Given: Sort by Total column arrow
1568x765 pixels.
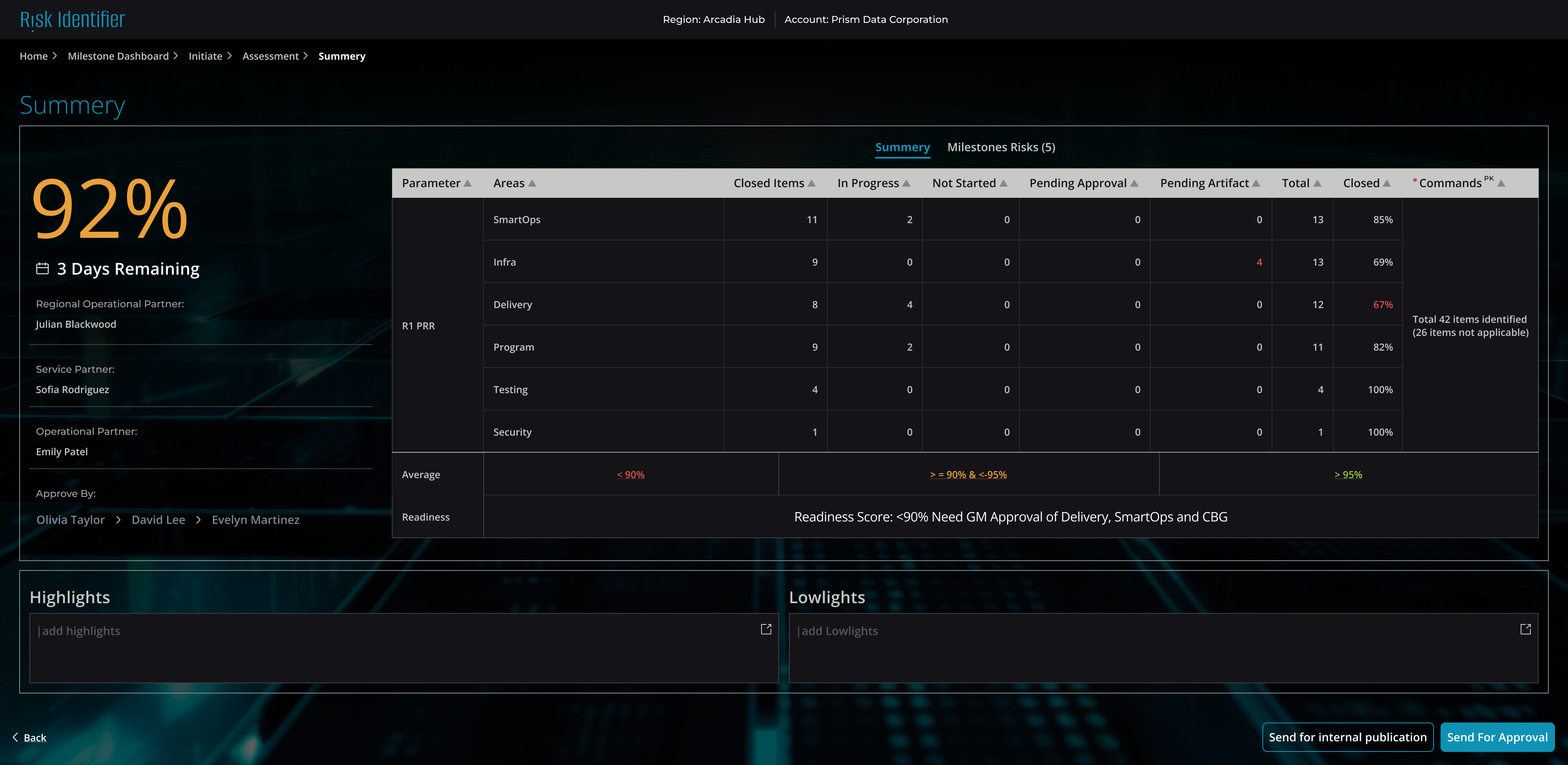Looking at the screenshot, I should click(1317, 183).
